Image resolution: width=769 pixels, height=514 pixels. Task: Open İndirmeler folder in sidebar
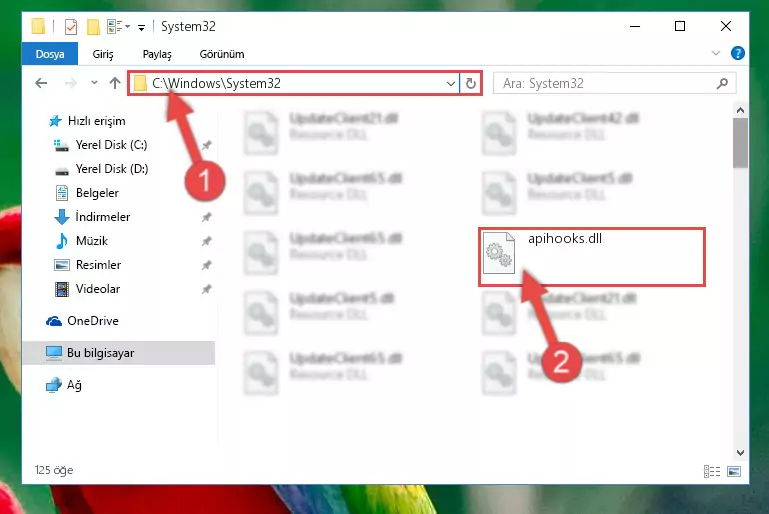point(92,217)
